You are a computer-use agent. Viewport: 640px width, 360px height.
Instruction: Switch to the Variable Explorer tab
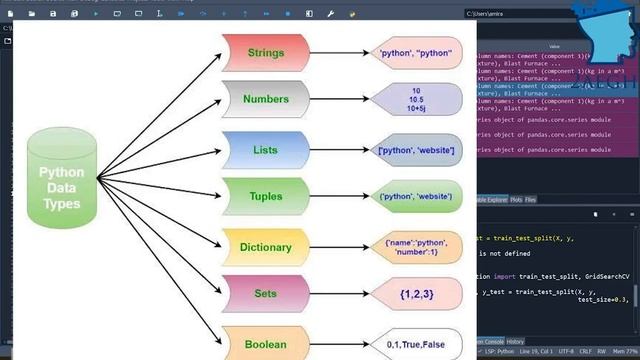coord(493,200)
